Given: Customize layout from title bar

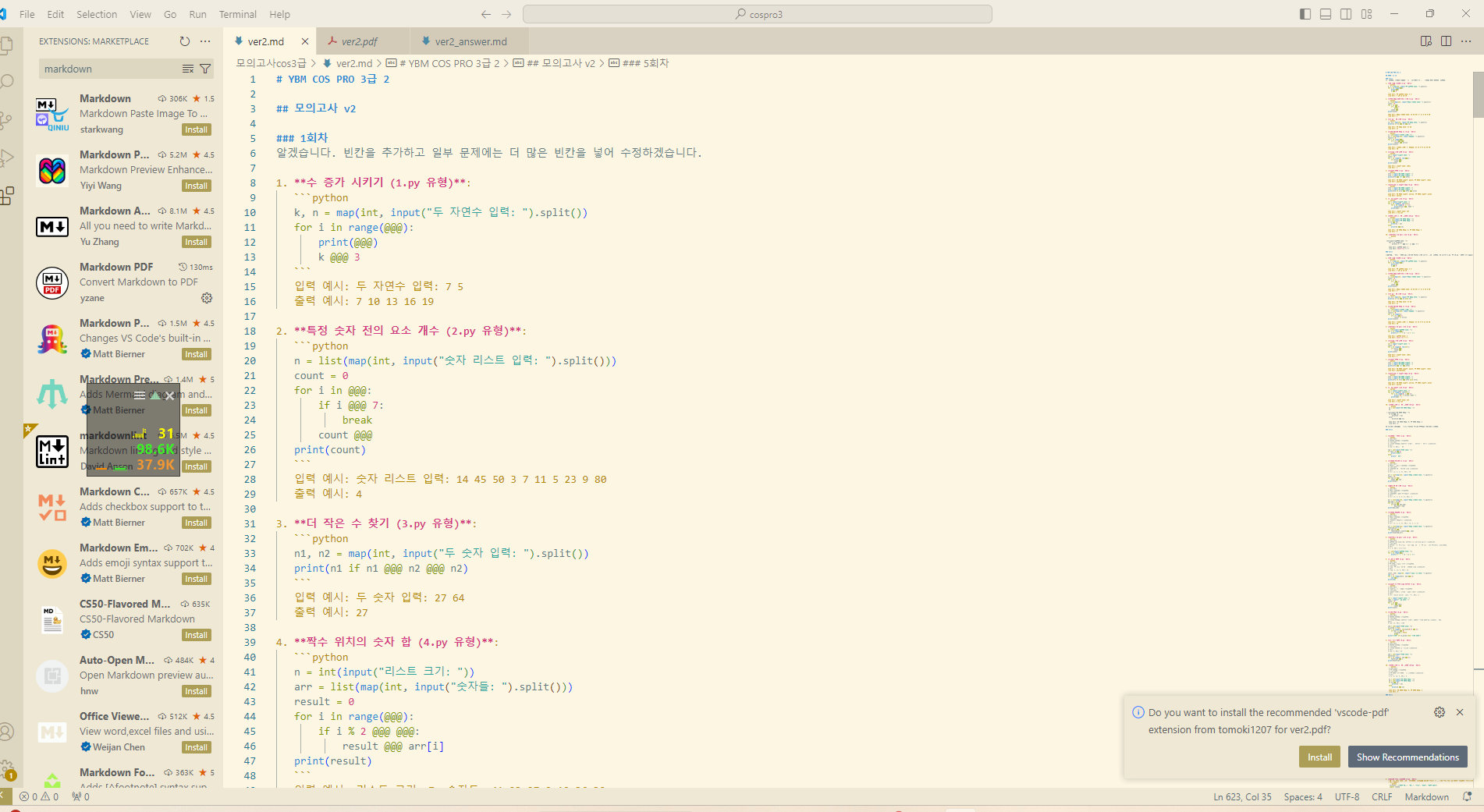Looking at the screenshot, I should click(x=1367, y=14).
